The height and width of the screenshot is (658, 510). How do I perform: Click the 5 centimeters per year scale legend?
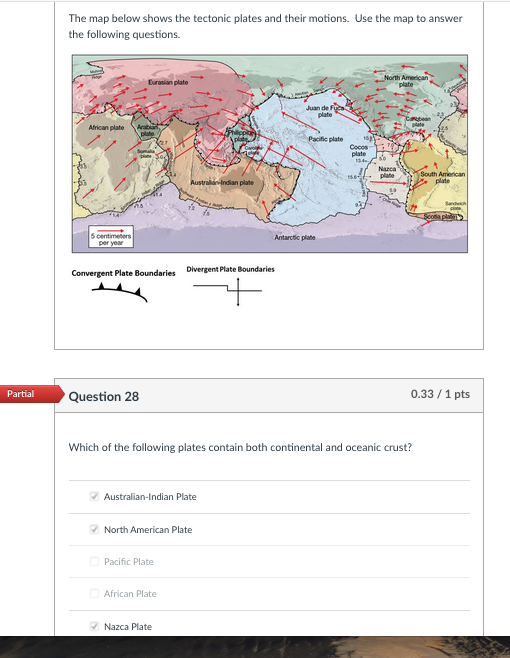click(111, 237)
